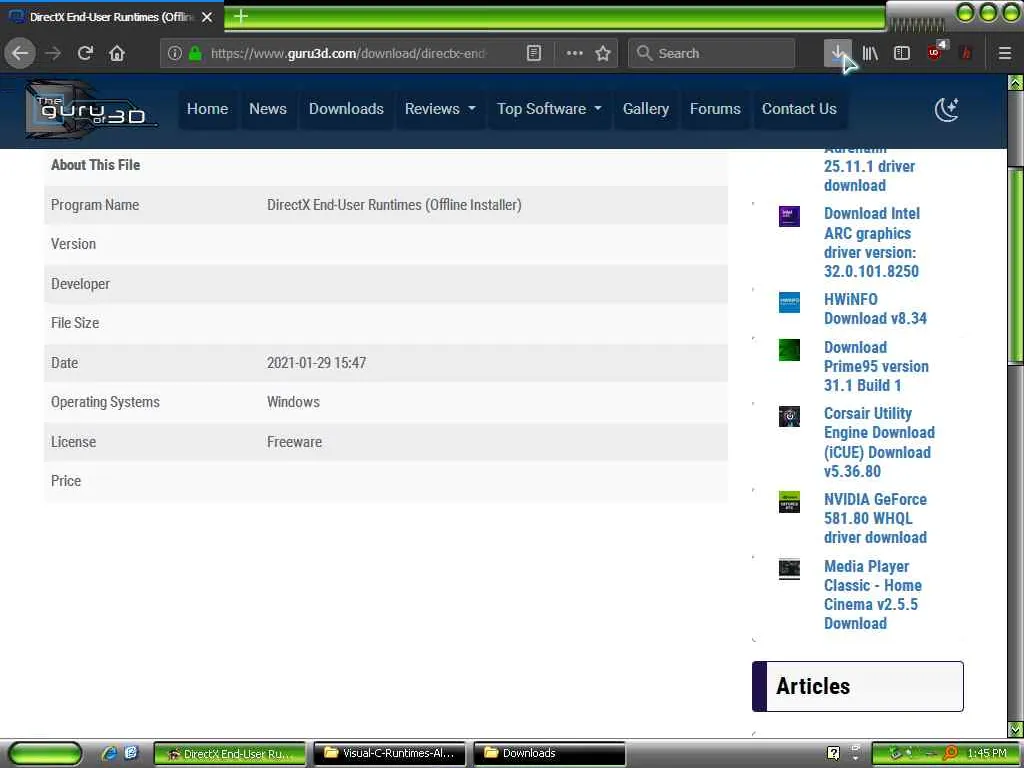Screen dimensions: 1024x768
Task: Bookmark this page with the star icon
Action: 603,54
